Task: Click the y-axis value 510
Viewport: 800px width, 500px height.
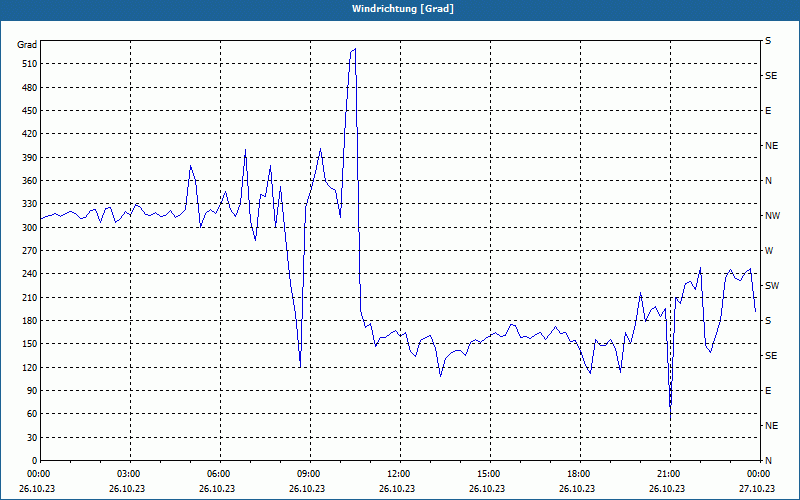Action: [29, 64]
